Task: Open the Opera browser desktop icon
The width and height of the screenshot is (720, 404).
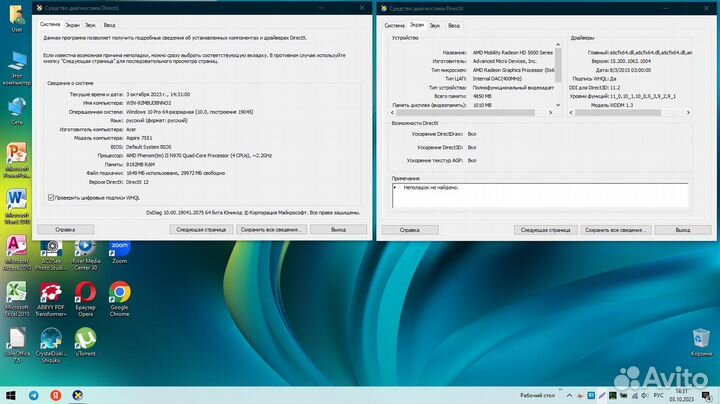Action: click(85, 294)
